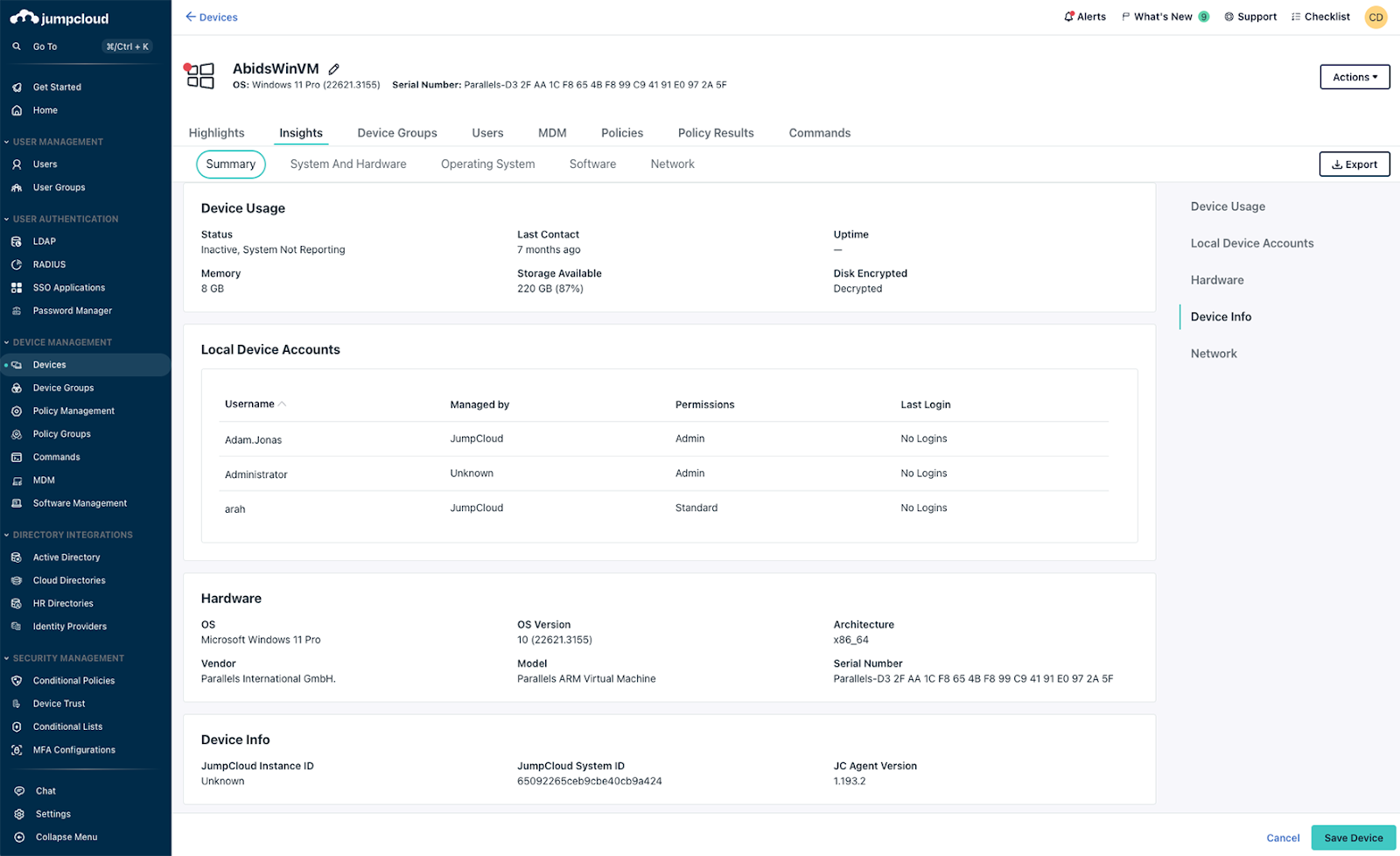Viewport: 1400px width, 856px height.
Task: Go back via the Devices link
Action: click(212, 17)
